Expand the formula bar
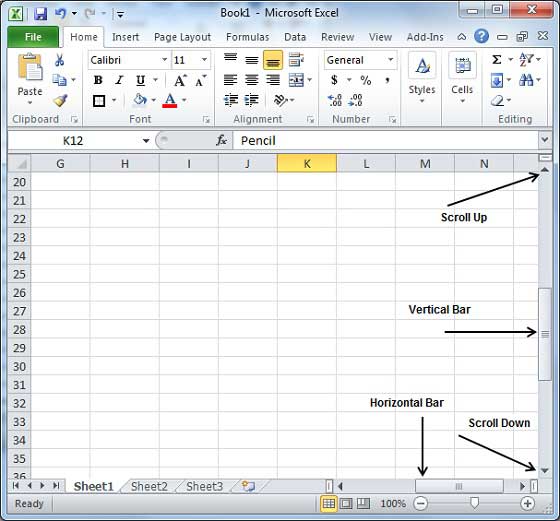Viewport: 560px width, 521px height. tap(545, 140)
